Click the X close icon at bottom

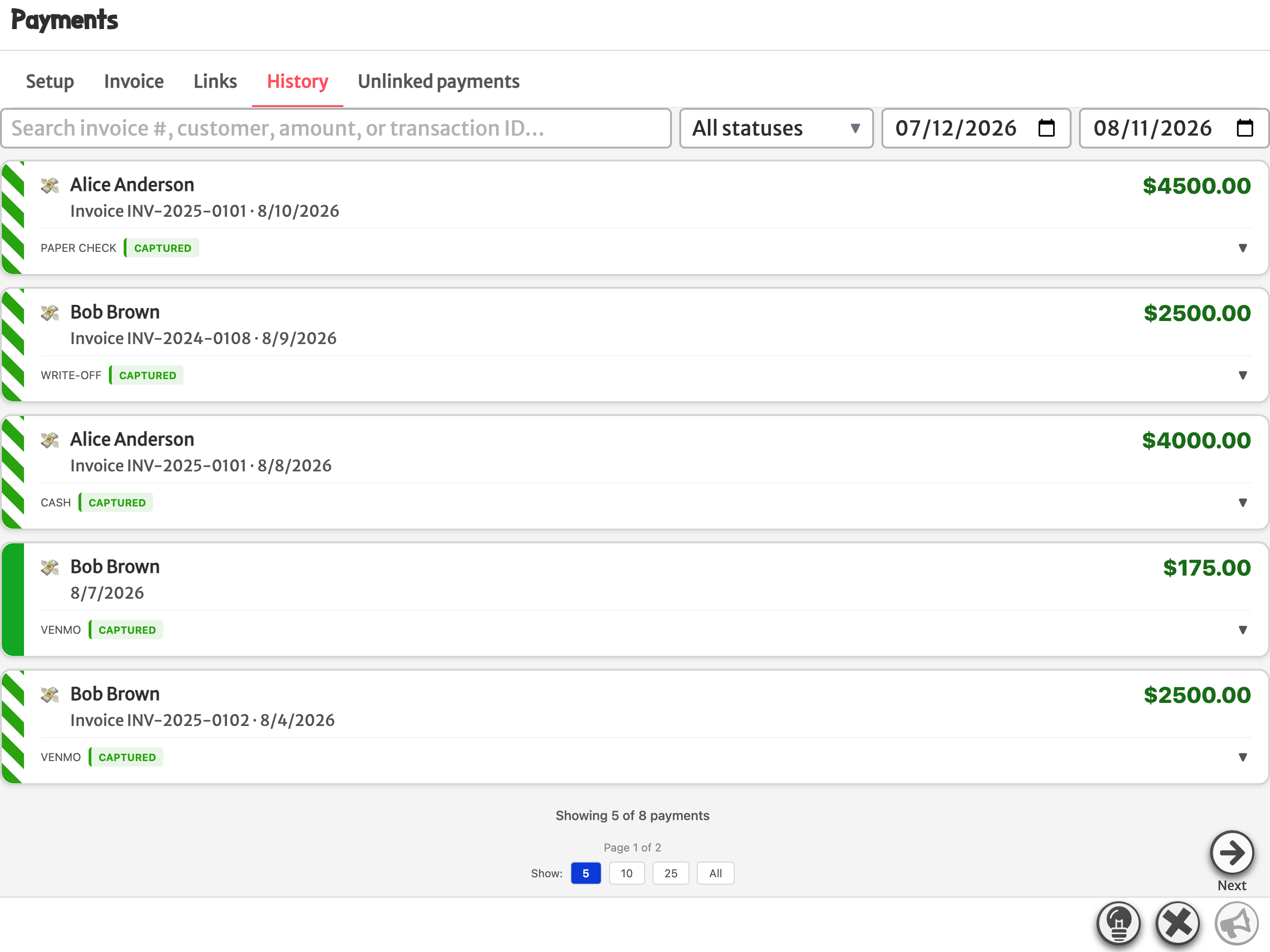click(1177, 923)
